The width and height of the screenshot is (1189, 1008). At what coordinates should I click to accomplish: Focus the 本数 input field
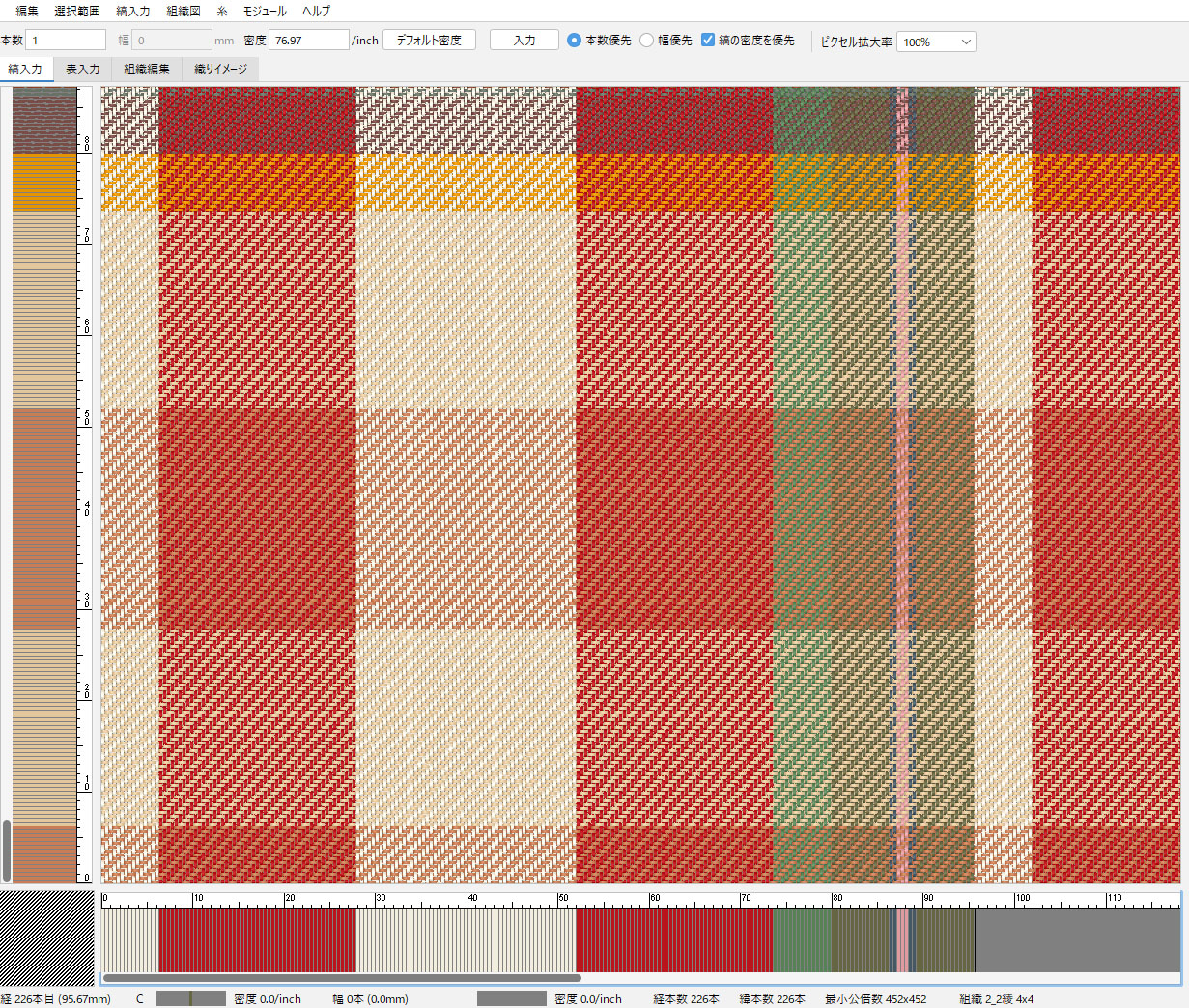[x=66, y=40]
